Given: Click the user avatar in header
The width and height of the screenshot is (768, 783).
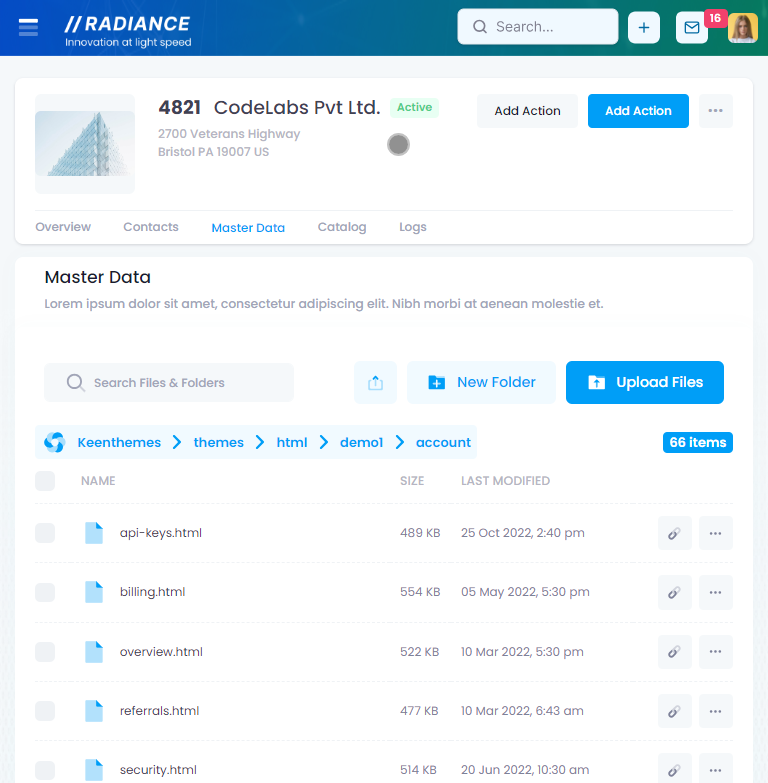Looking at the screenshot, I should click(x=742, y=28).
